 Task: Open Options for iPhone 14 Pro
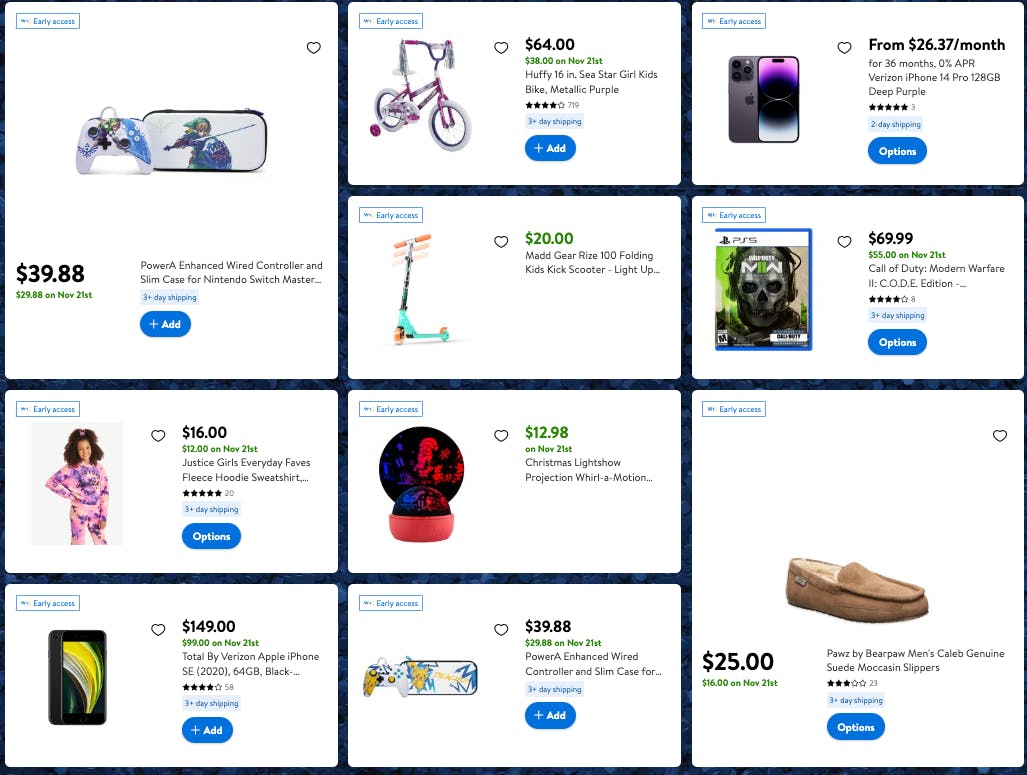897,151
